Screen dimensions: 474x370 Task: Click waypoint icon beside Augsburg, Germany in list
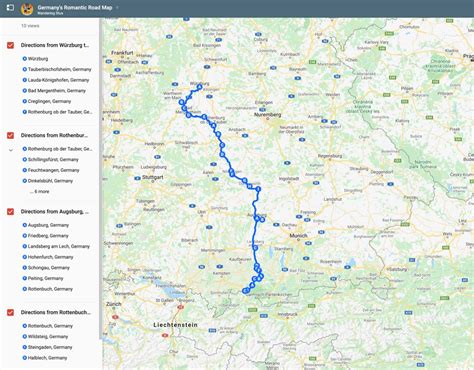(x=25, y=225)
